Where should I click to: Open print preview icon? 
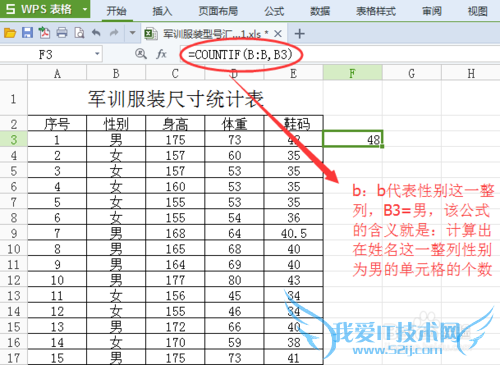(x=79, y=33)
